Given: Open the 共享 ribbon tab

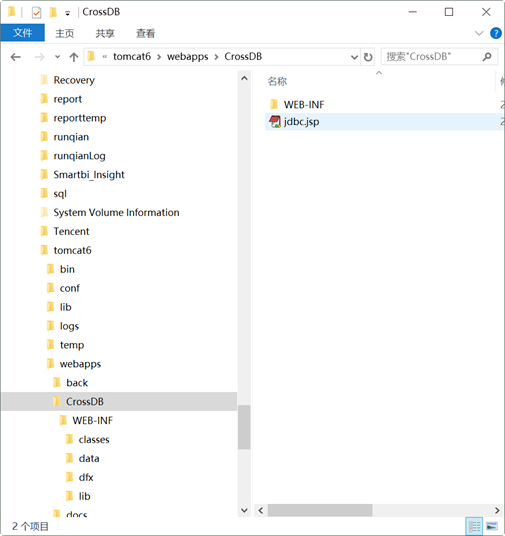Looking at the screenshot, I should click(105, 33).
